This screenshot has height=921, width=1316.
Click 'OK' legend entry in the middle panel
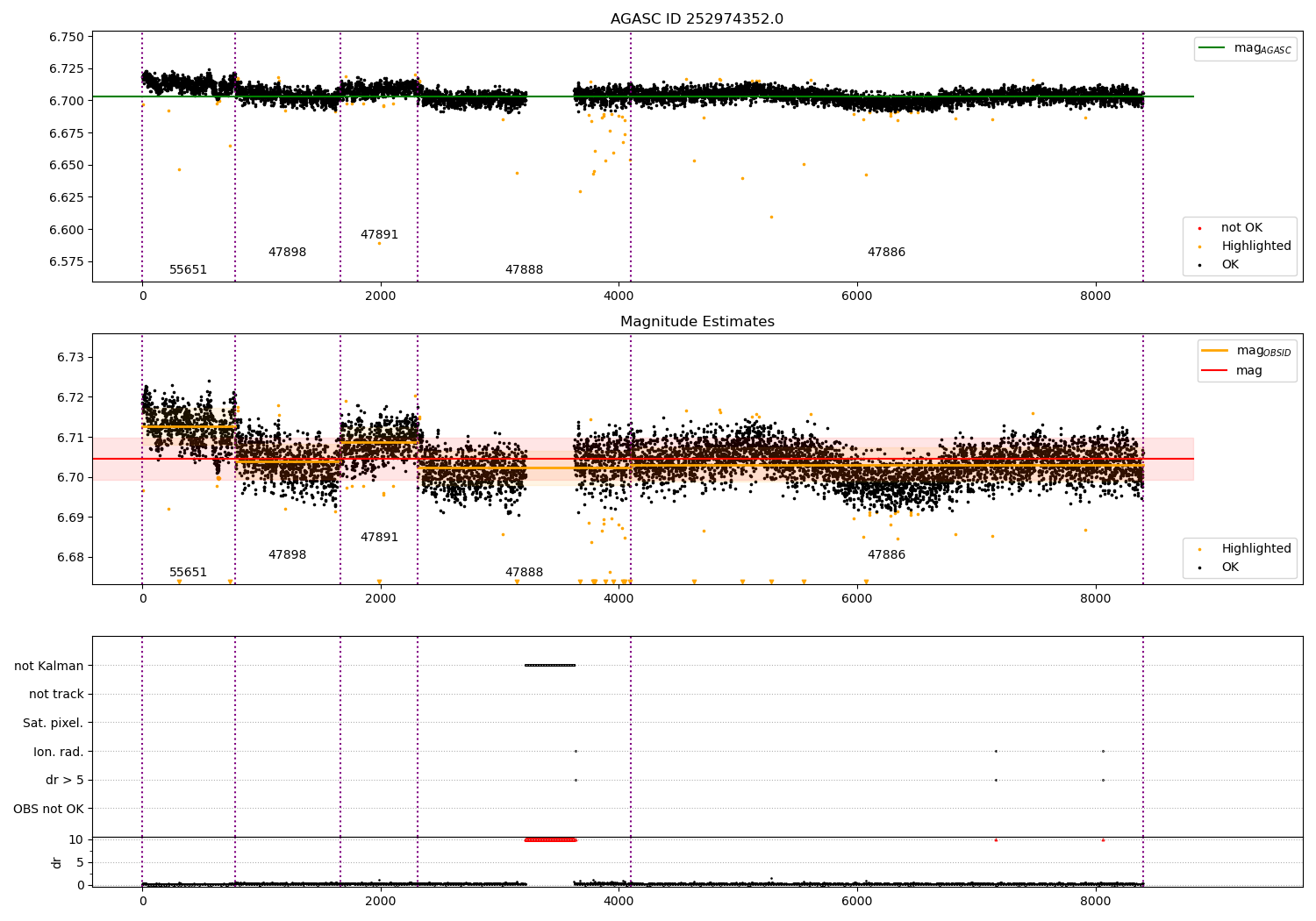pyautogui.click(x=1219, y=568)
